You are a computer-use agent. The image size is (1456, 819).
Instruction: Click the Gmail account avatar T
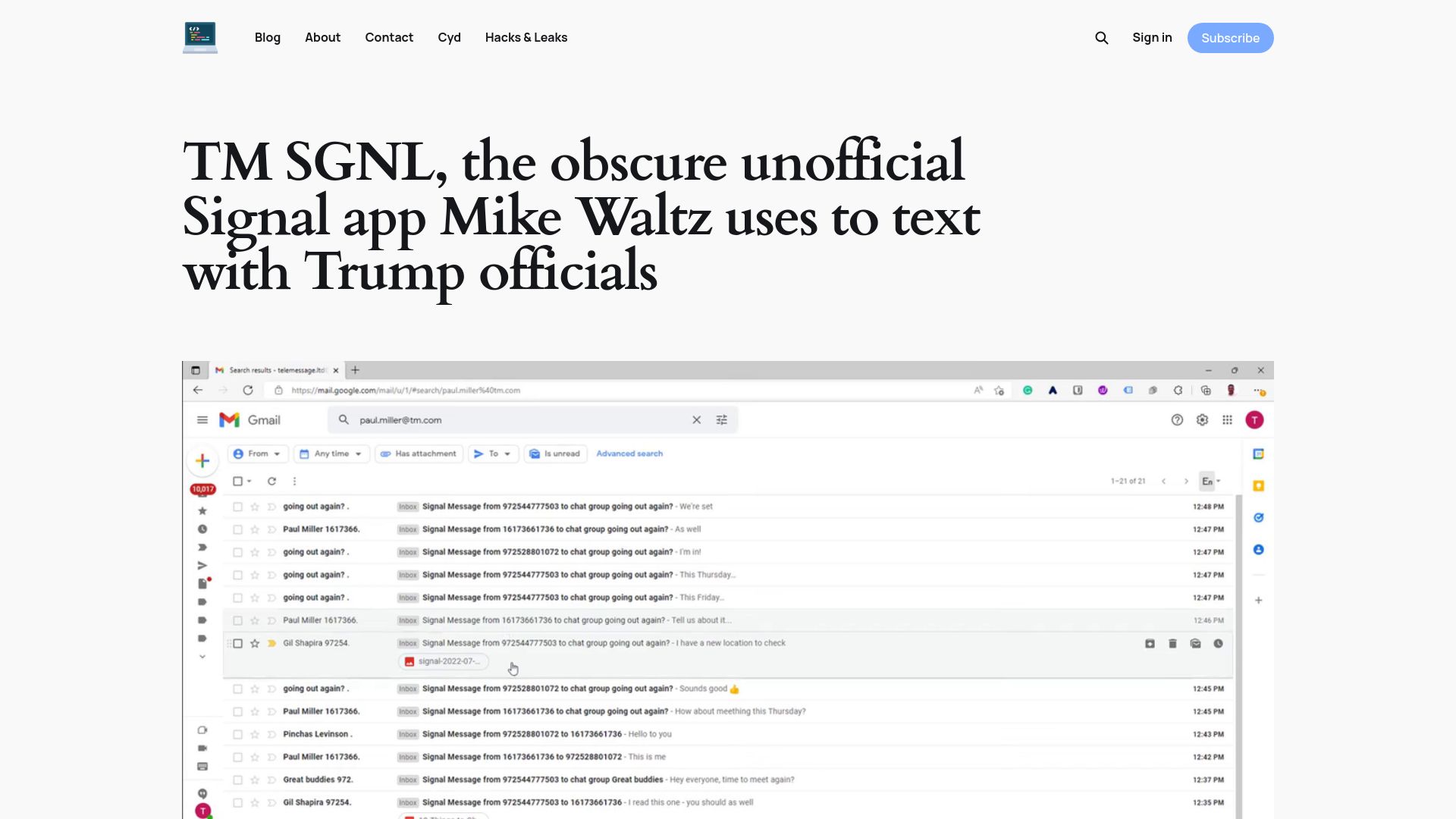click(x=1254, y=420)
